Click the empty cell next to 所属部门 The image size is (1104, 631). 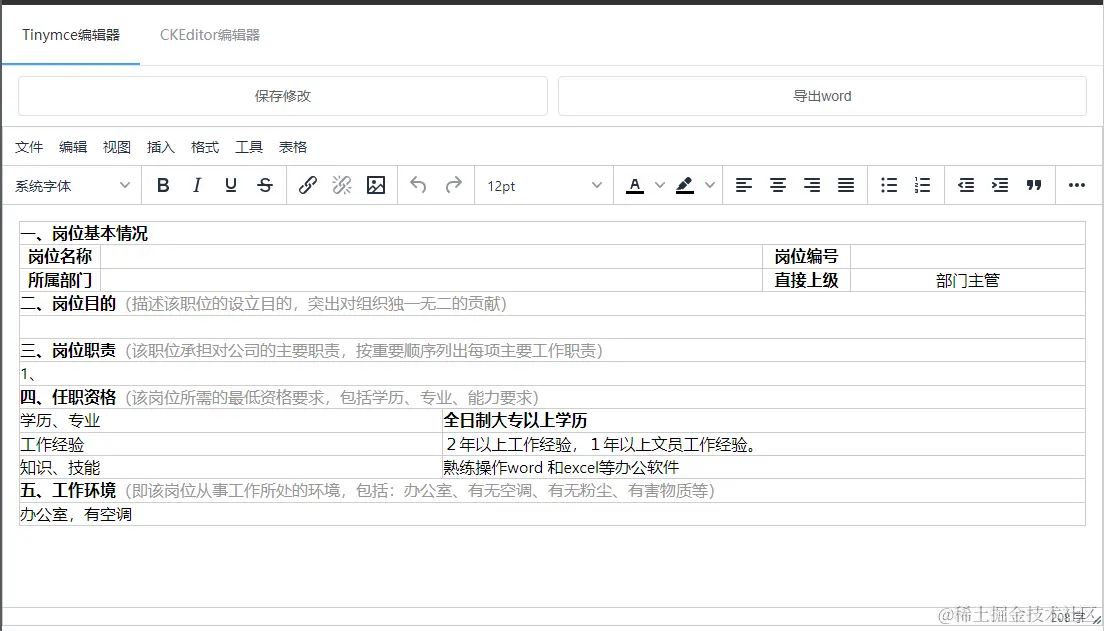[432, 280]
